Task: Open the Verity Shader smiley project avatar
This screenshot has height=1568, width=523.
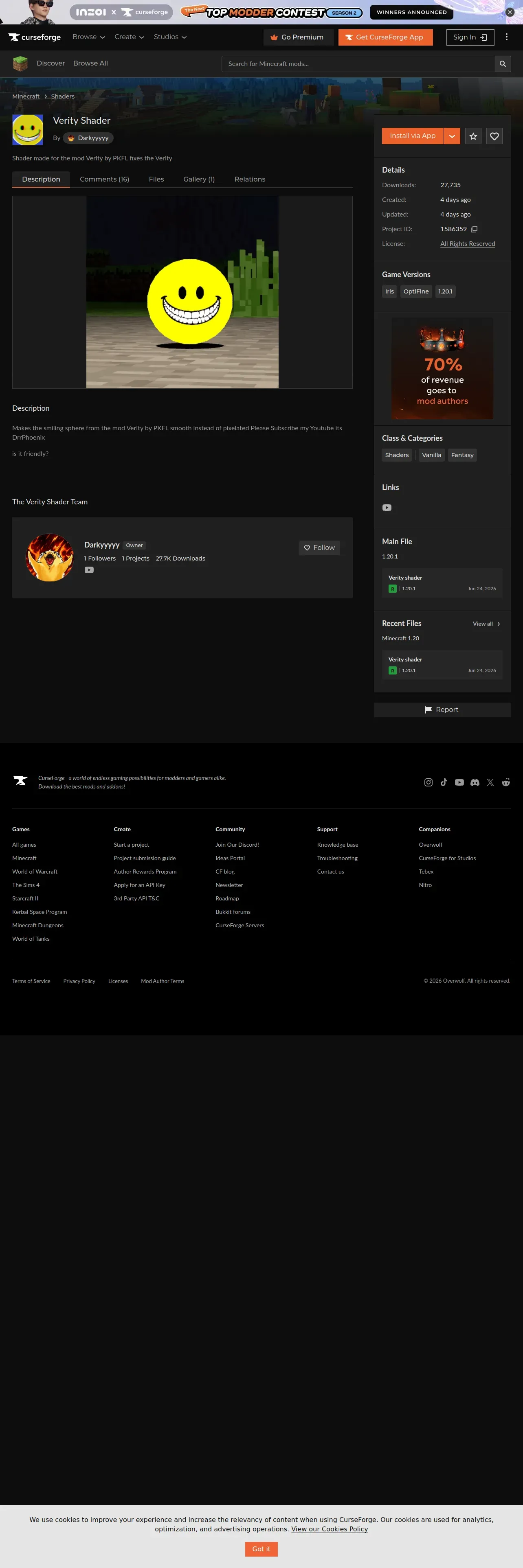Action: point(27,130)
